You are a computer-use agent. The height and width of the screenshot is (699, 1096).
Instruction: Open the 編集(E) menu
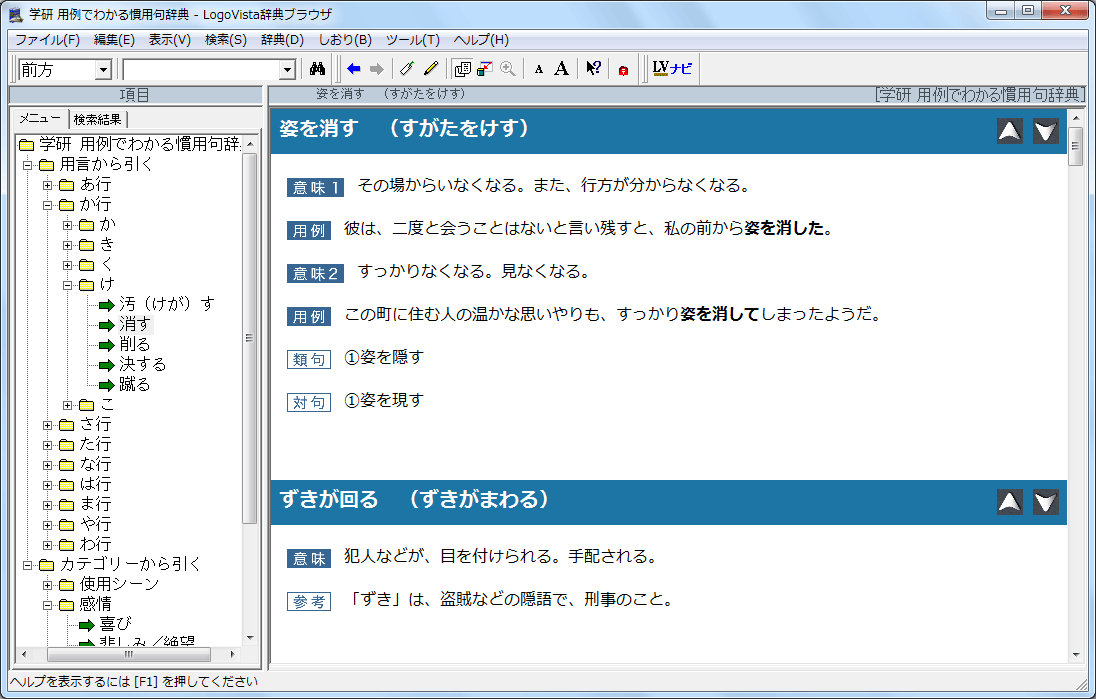(114, 40)
